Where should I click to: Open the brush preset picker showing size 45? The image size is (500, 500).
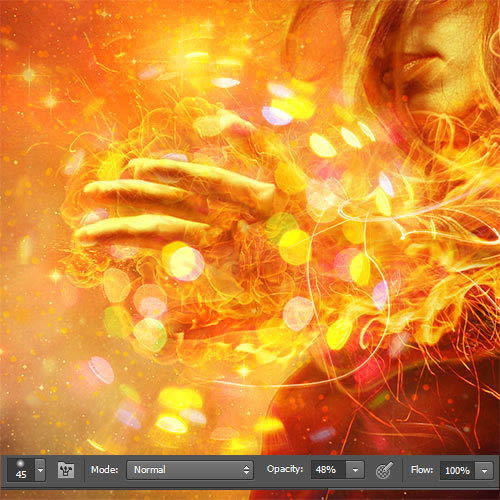pyautogui.click(x=21, y=470)
